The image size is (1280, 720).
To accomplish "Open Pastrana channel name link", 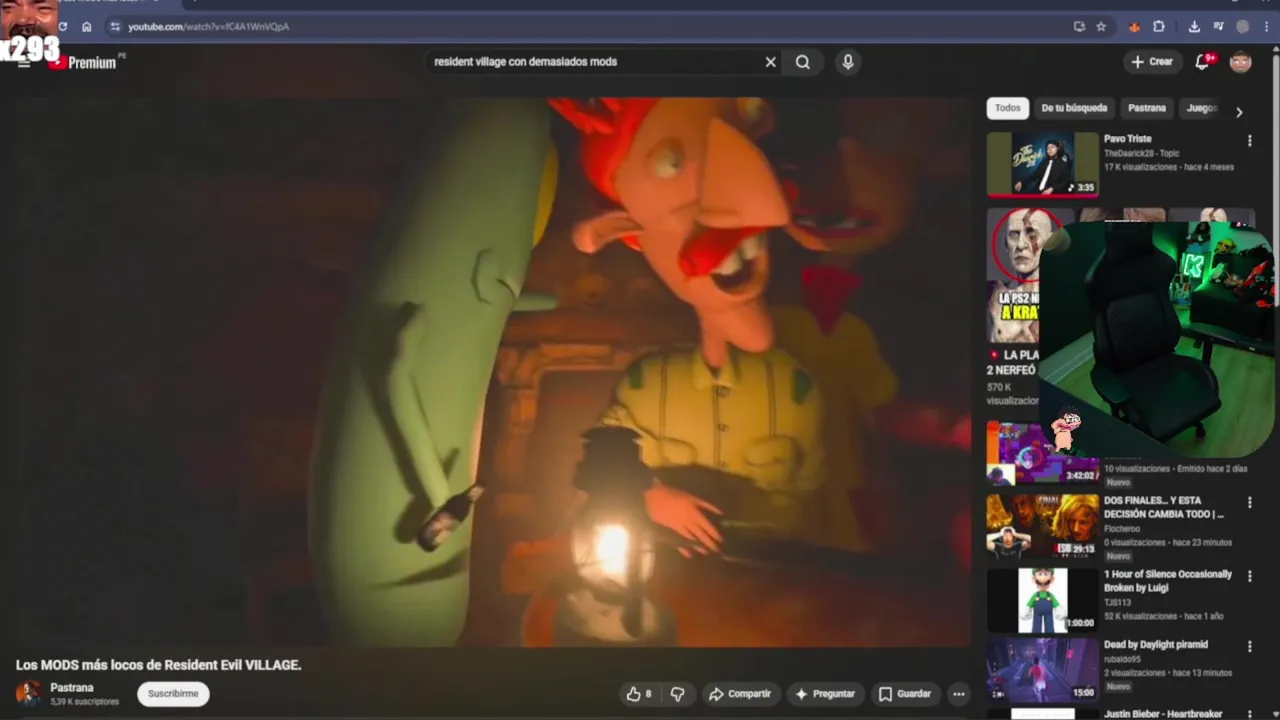I will (72, 688).
